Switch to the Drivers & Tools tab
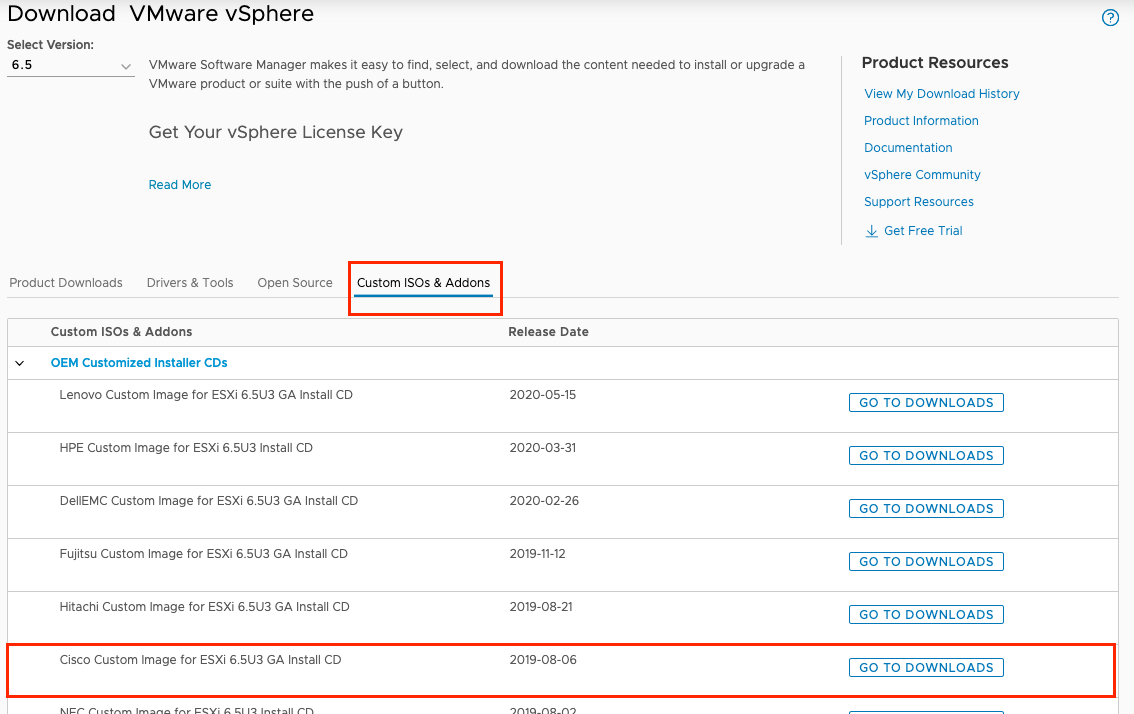This screenshot has height=714, width=1134. 190,283
